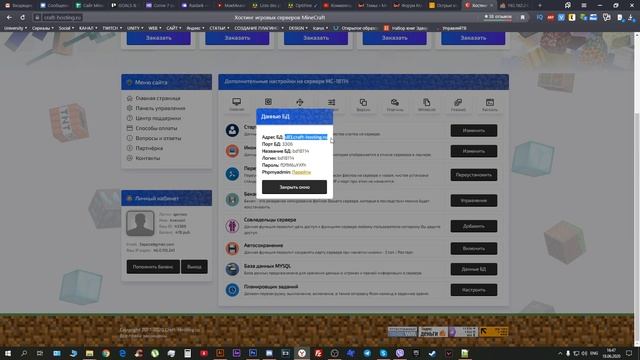The height and width of the screenshot is (360, 640).
Task: Open Панель управления in site menu
Action: (160, 108)
